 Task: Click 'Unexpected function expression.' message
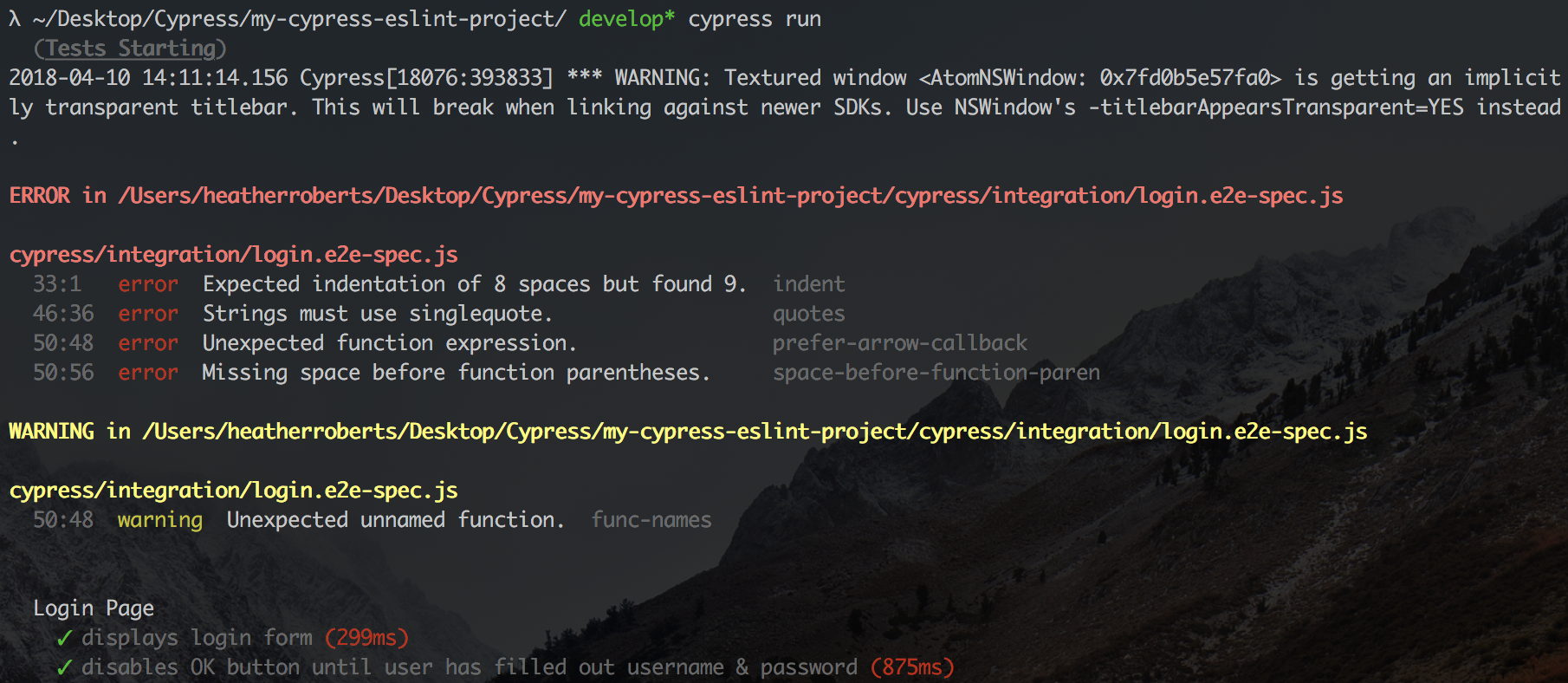click(390, 343)
